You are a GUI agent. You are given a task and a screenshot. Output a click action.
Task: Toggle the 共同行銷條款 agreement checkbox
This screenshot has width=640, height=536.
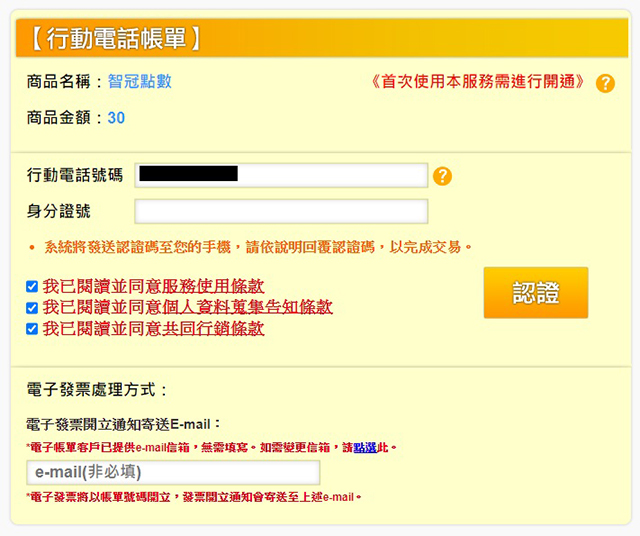32,329
